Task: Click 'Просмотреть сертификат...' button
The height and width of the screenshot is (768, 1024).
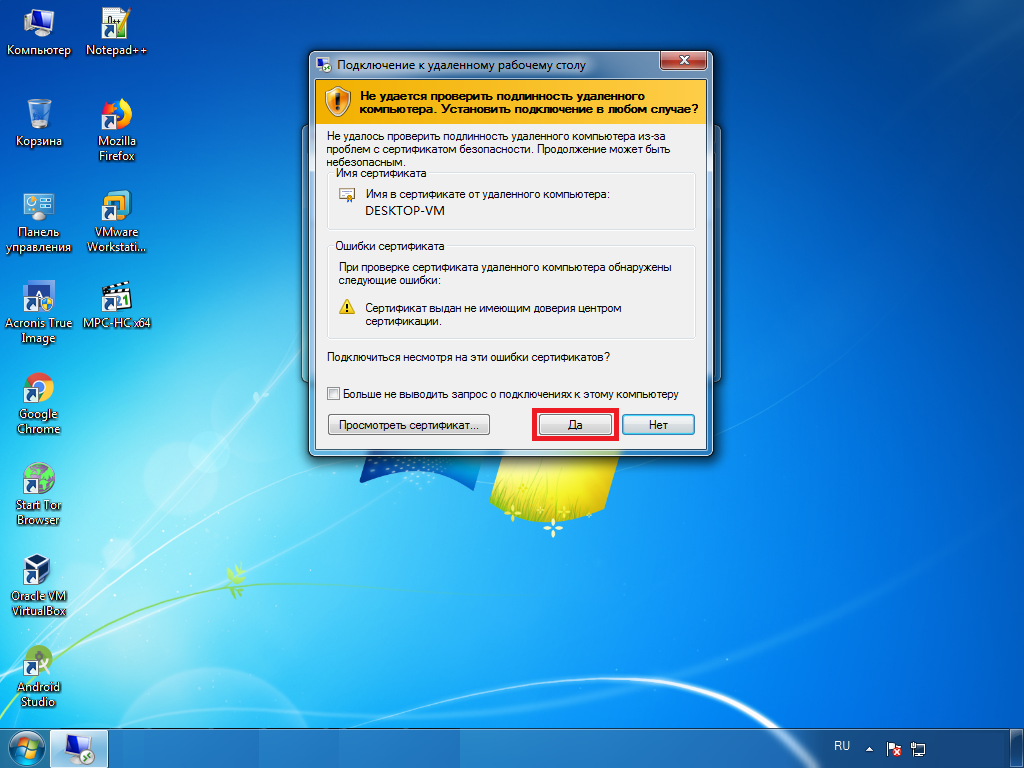Action: point(408,425)
